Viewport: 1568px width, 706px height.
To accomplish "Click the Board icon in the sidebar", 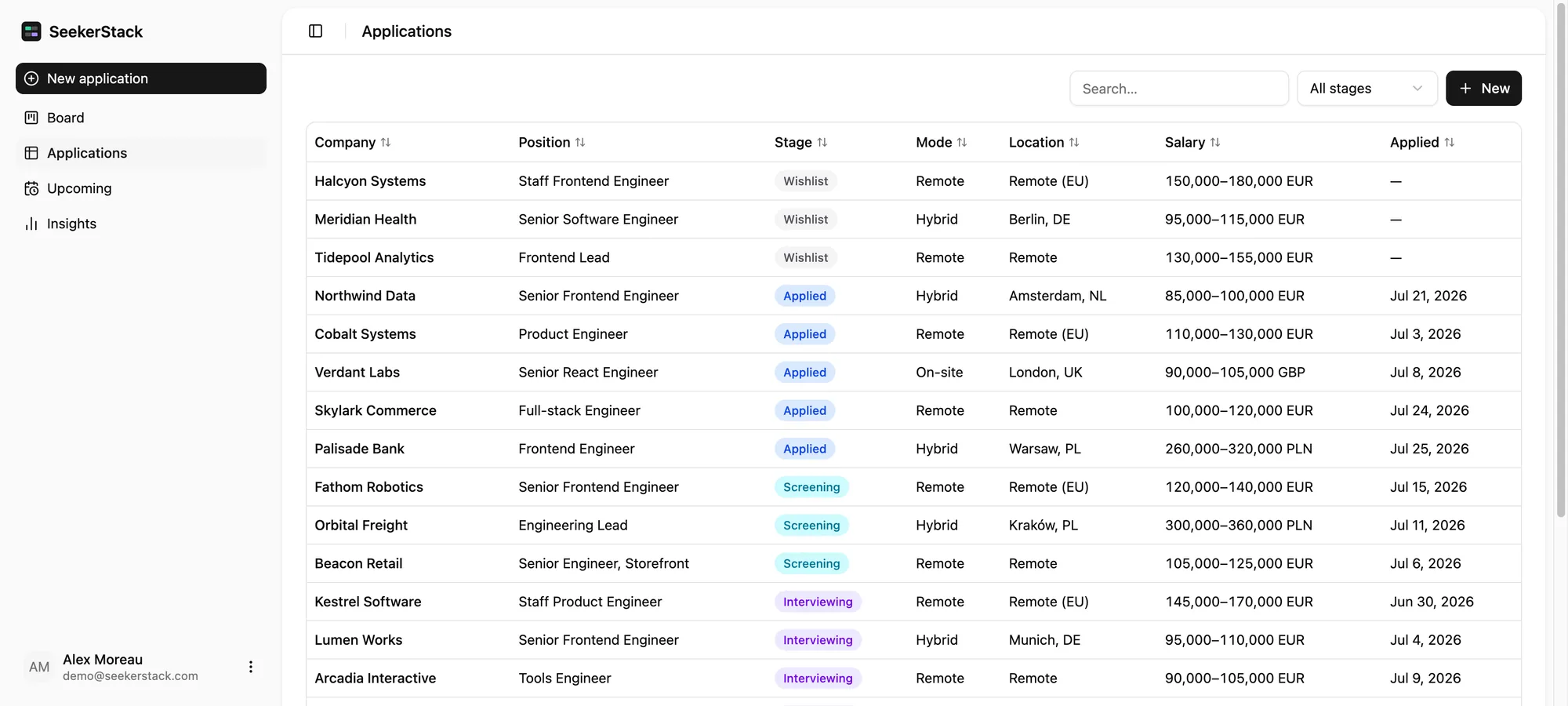I will point(31,118).
